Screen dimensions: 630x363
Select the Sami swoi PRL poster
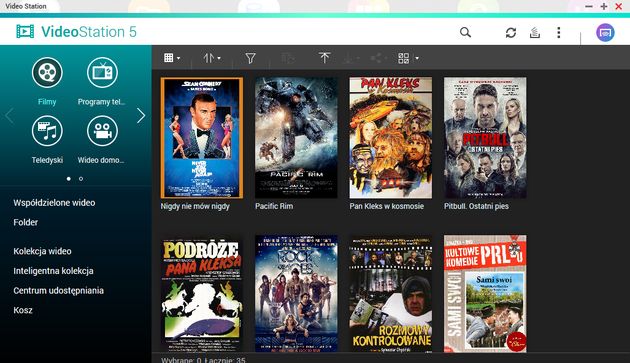pos(485,294)
